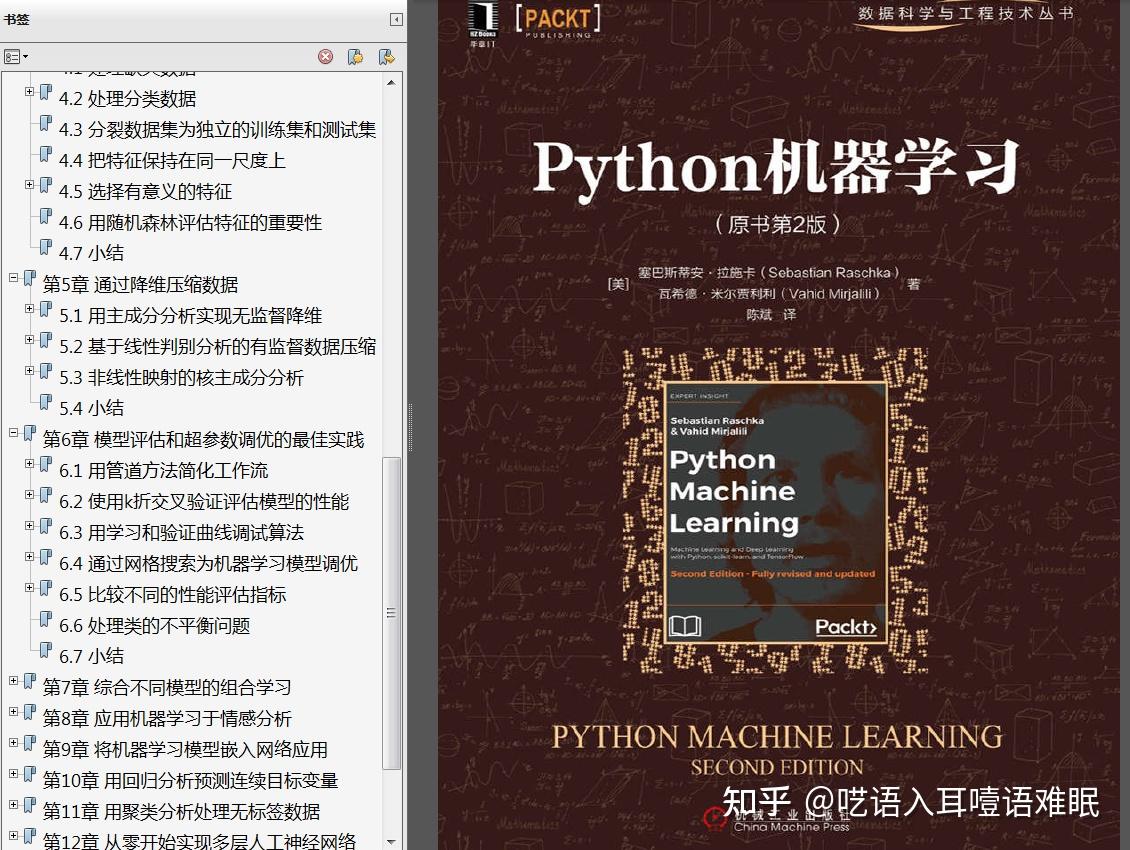This screenshot has height=850, width=1130.
Task: Open the bookmarks options menu dropdown
Action: pos(16,57)
